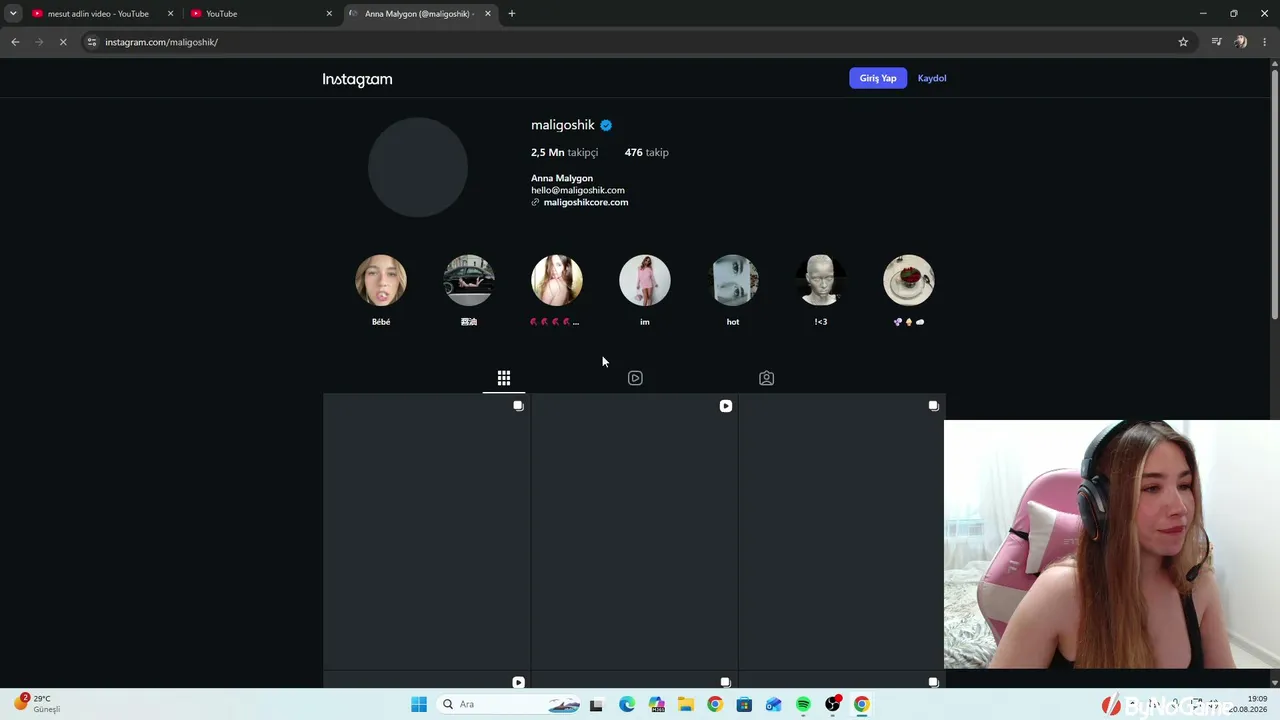Open the maligoshikcore.com profile link
The image size is (1280, 720).
(x=585, y=202)
